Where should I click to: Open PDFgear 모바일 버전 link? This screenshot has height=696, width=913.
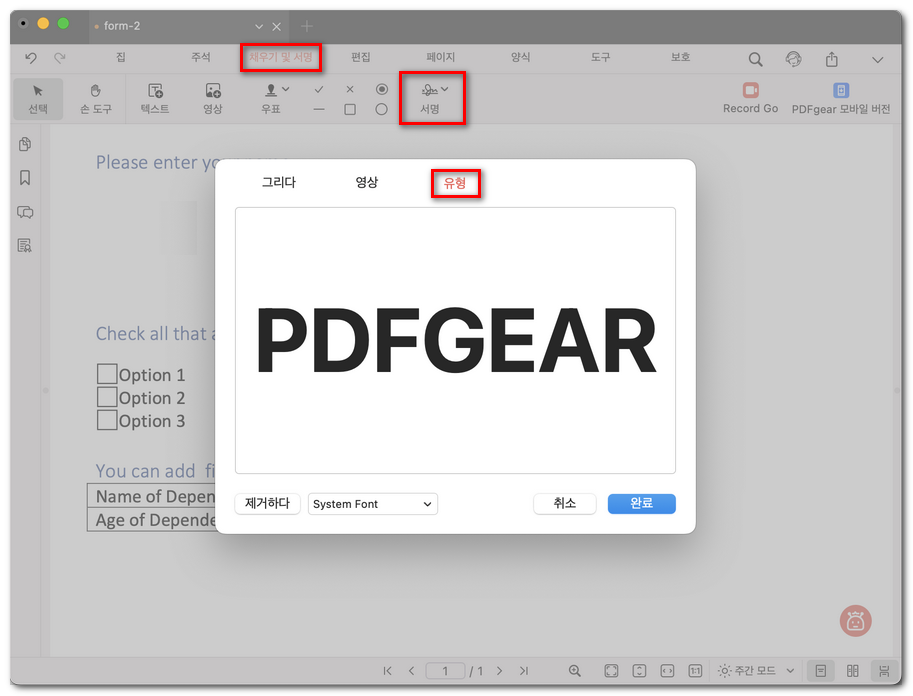pyautogui.click(x=841, y=98)
